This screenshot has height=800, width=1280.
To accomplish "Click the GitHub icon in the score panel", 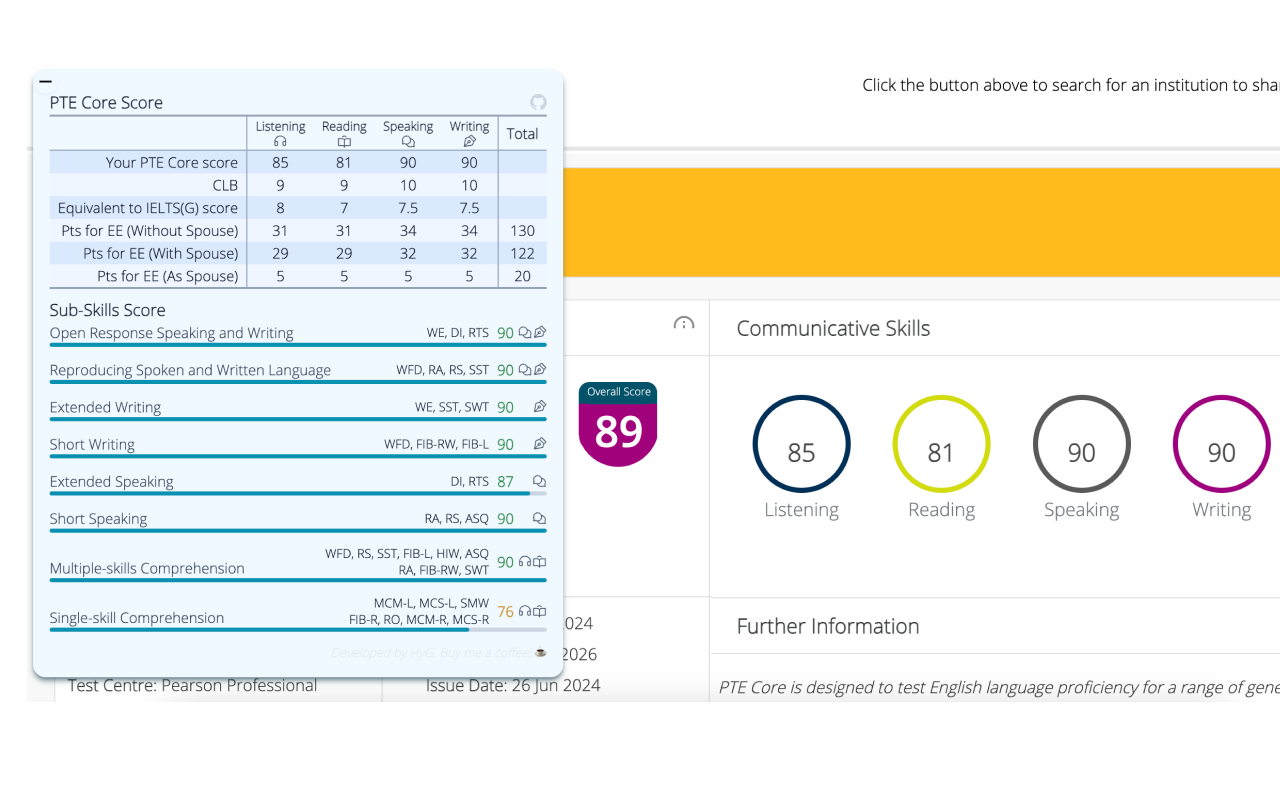I will tap(538, 103).
